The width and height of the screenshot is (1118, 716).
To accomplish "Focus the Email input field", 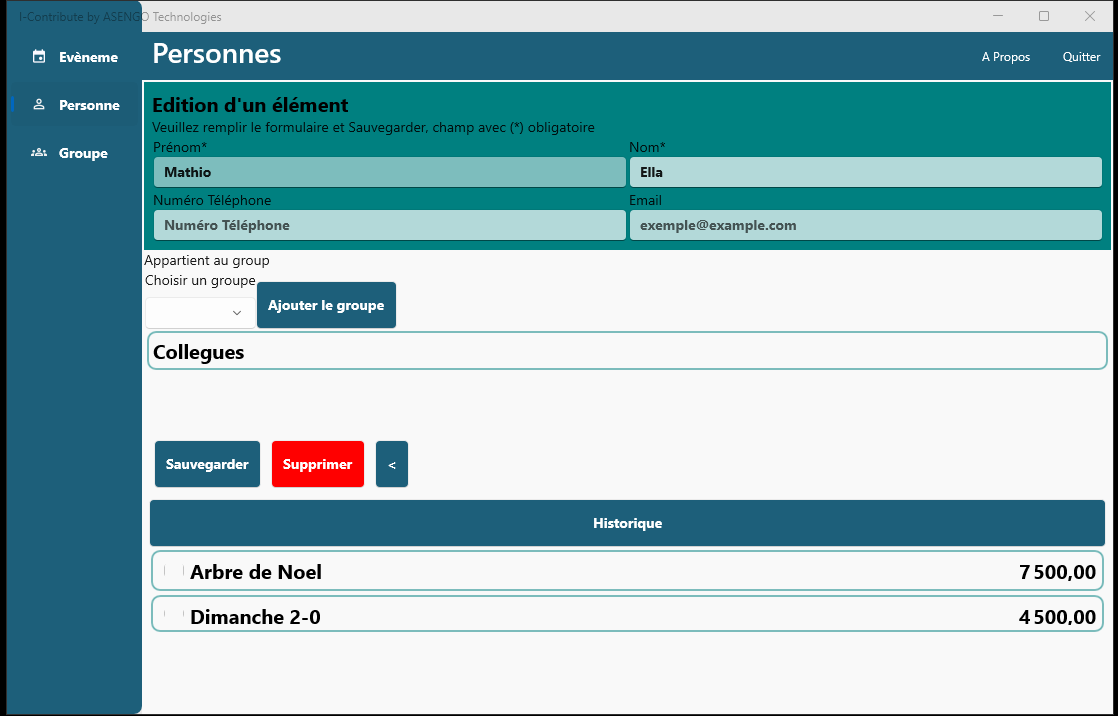I will 865,225.
